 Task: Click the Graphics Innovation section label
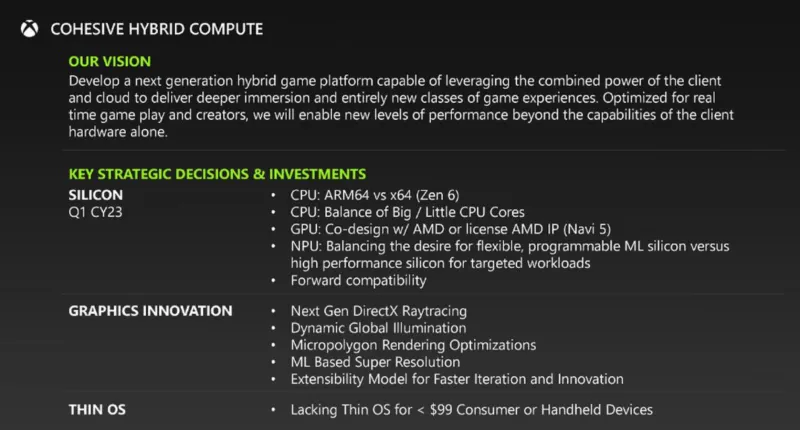[x=150, y=311]
